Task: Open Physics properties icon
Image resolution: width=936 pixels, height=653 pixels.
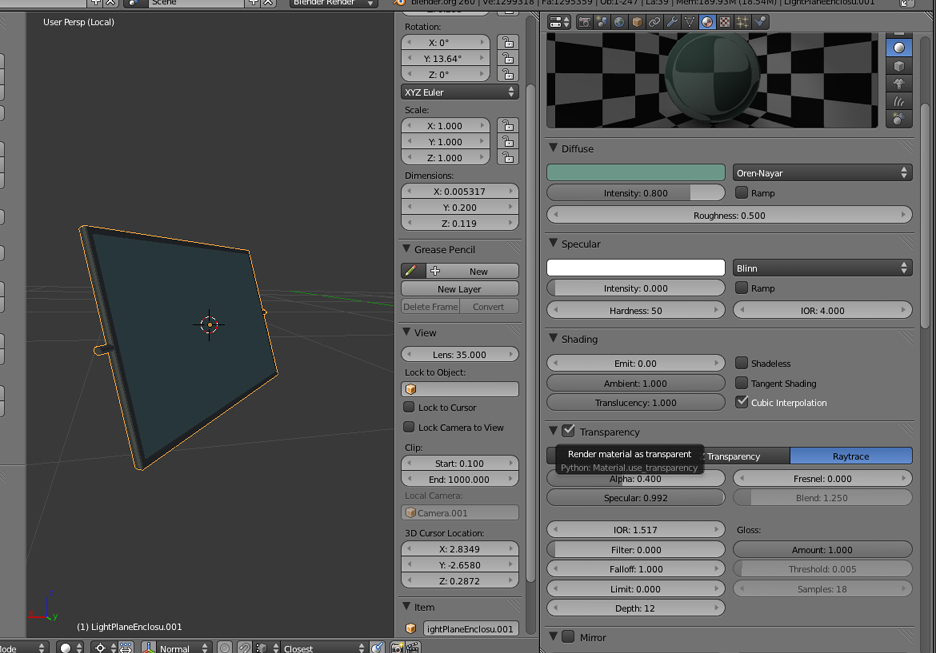Action: (759, 22)
